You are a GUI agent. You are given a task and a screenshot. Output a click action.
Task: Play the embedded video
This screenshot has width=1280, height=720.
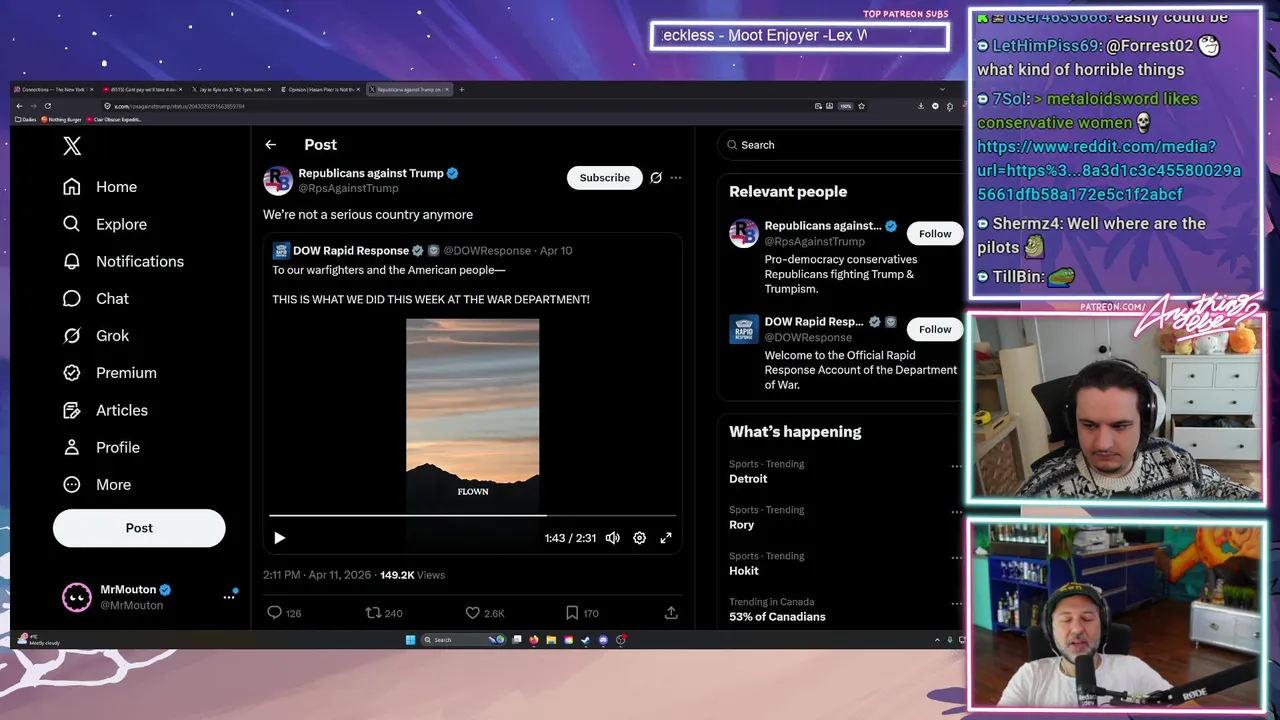tap(279, 538)
